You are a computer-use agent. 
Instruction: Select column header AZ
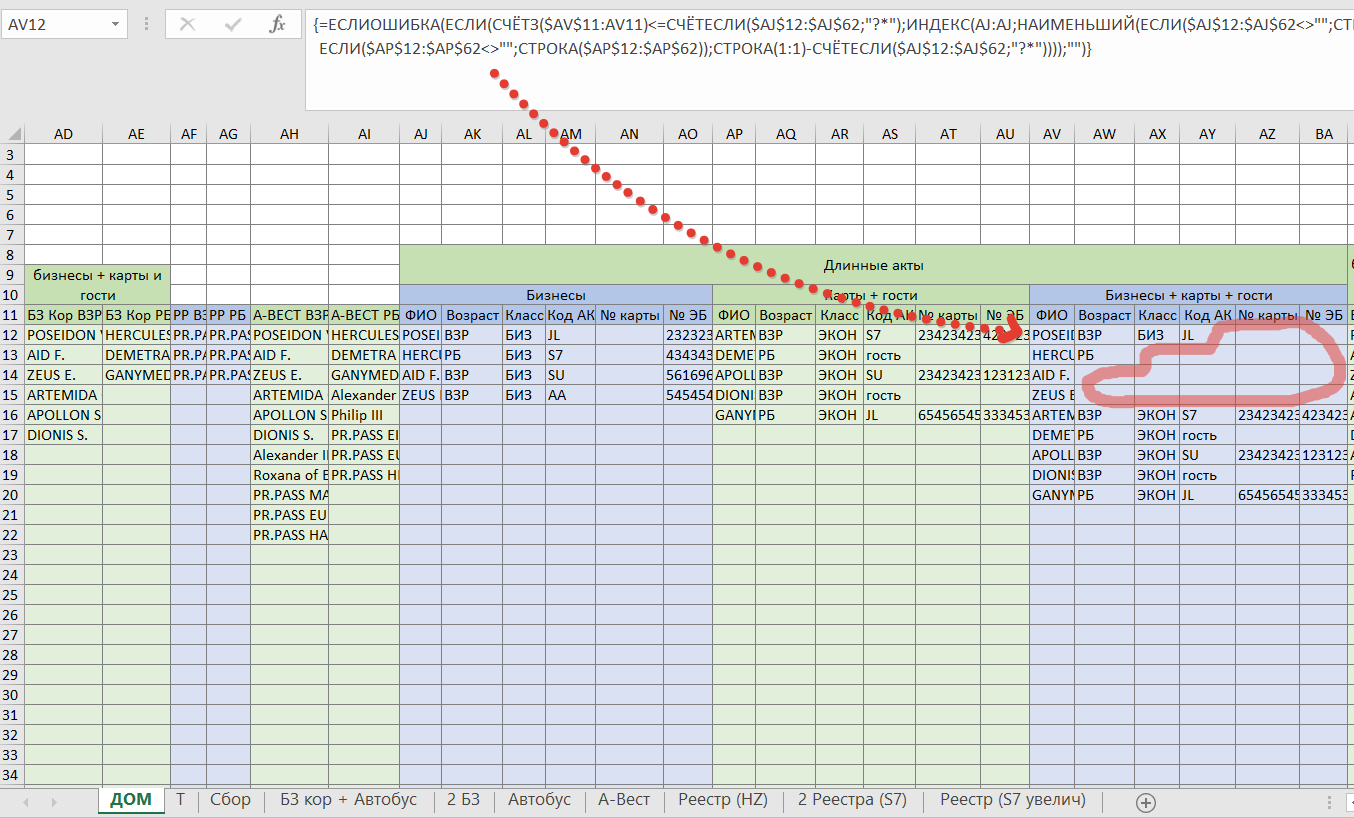tap(1267, 134)
